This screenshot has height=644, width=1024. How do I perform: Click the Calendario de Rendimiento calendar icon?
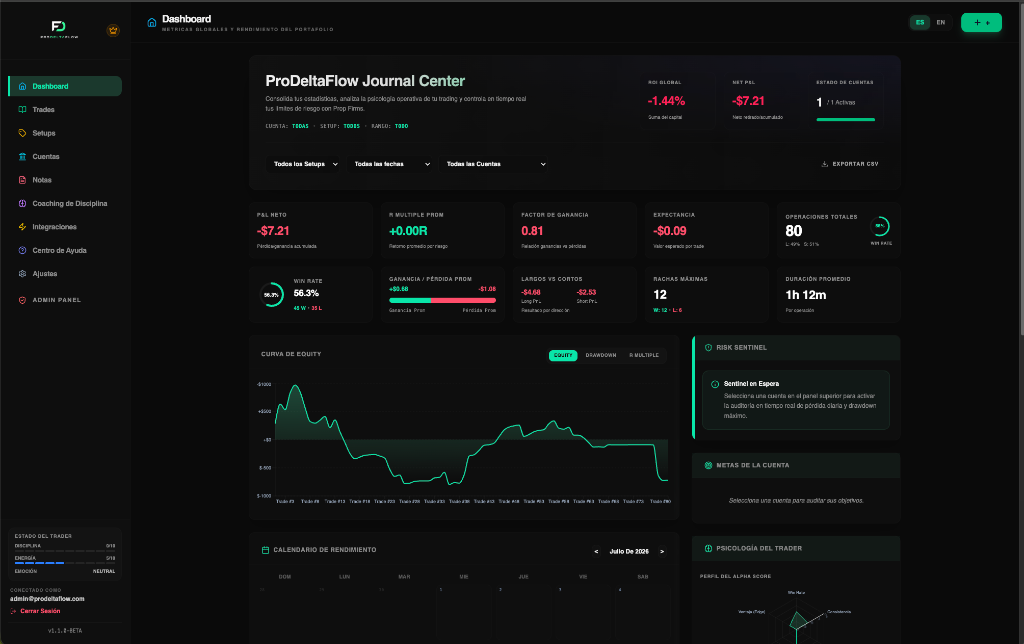[265, 550]
